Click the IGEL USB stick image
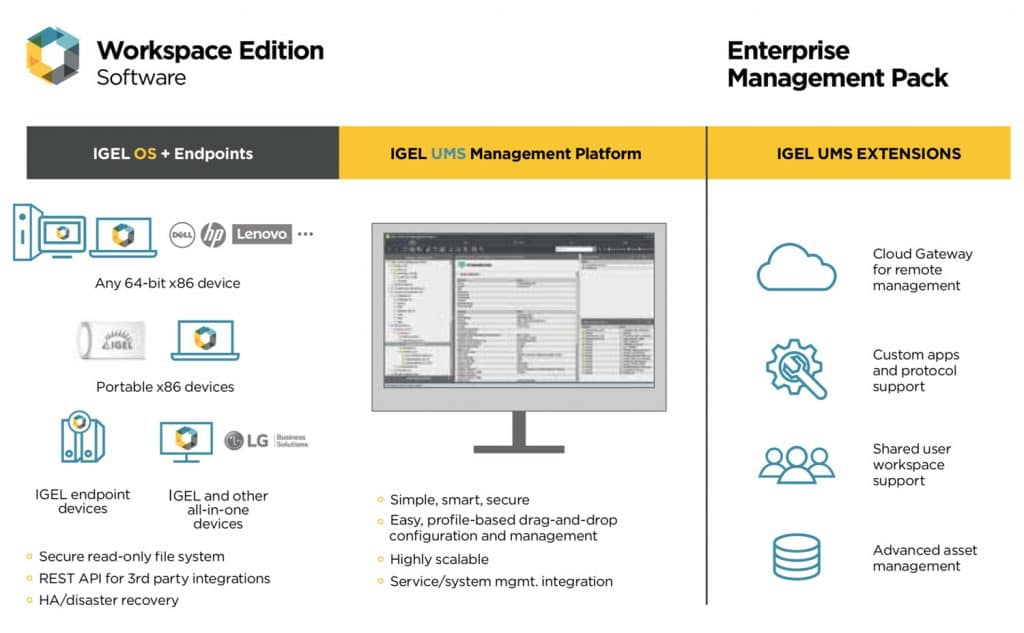 (111, 340)
